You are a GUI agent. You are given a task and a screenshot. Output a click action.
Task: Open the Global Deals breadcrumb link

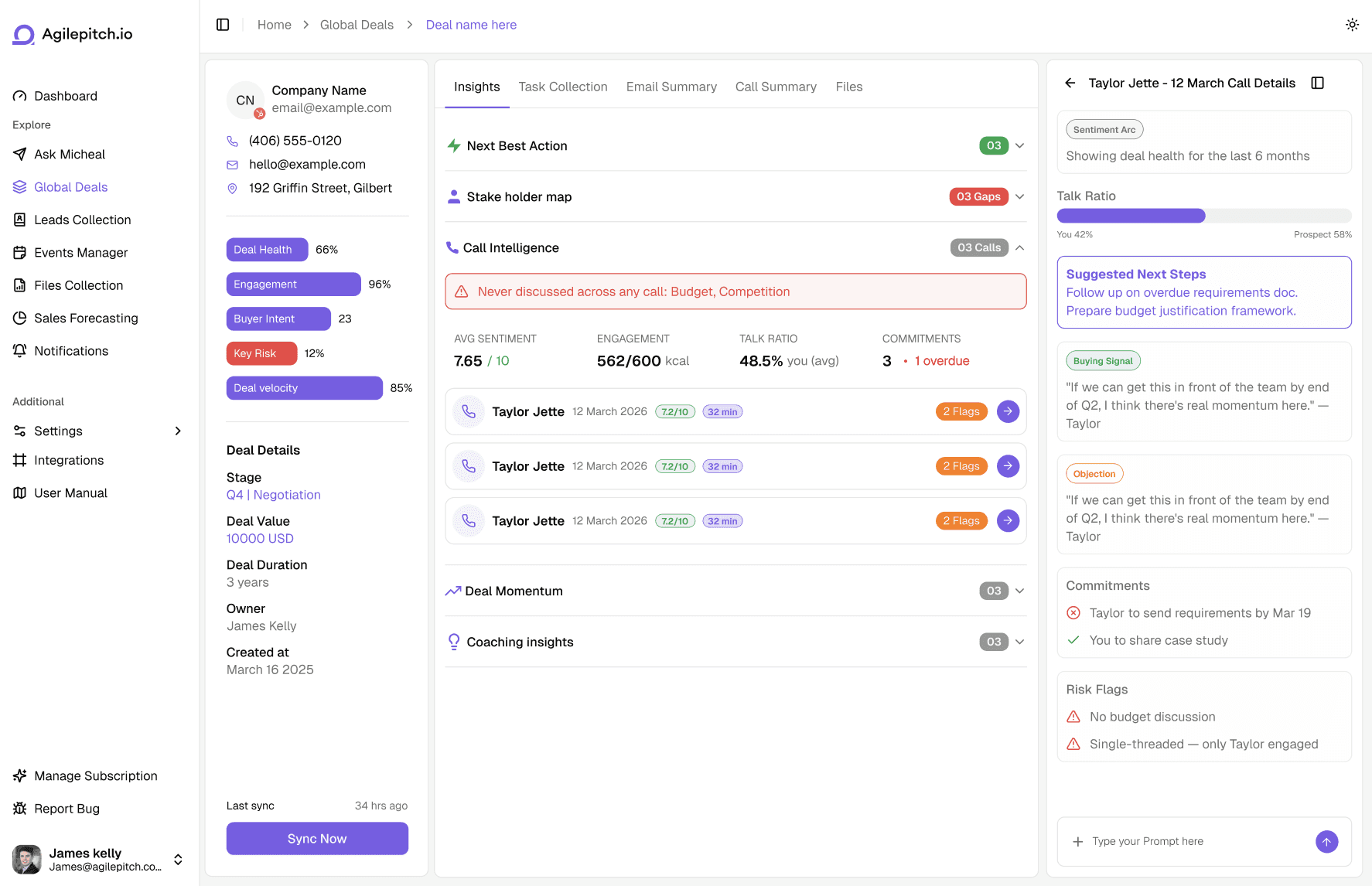click(x=357, y=24)
